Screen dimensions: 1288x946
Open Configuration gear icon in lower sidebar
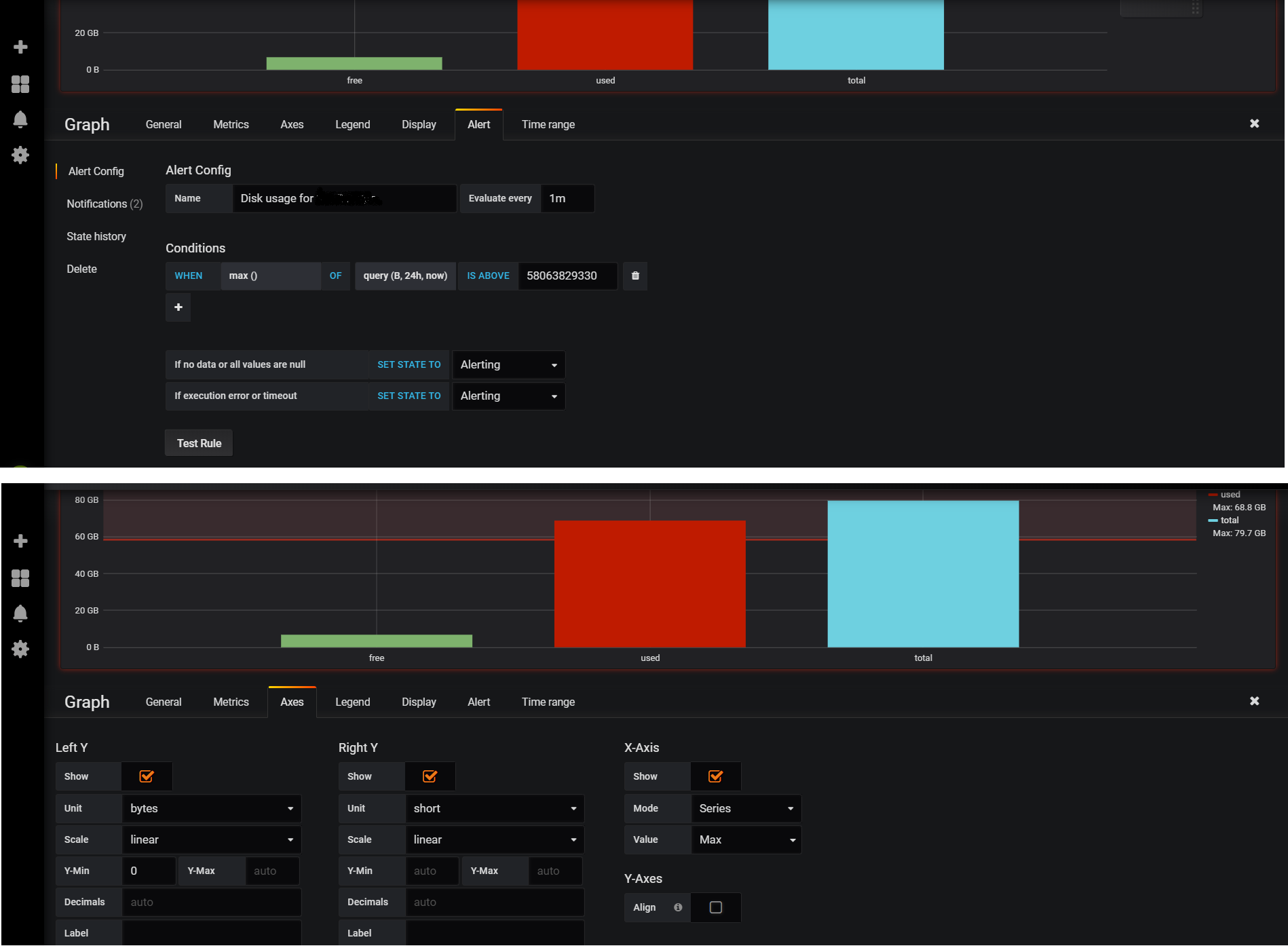(x=20, y=649)
